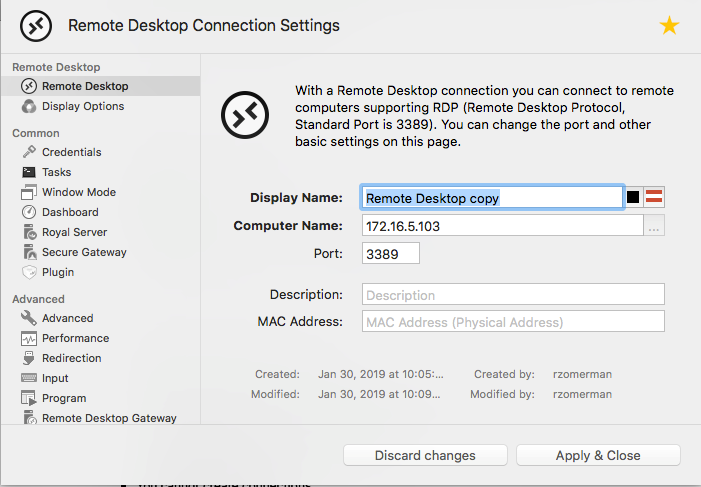Select the Window Mode page
This screenshot has height=487, width=701.
101,192
